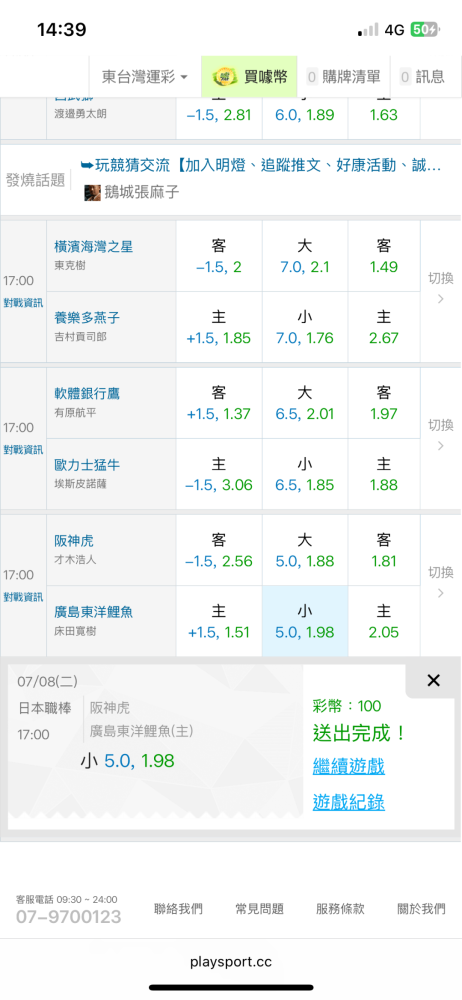
Task: Click the 繼續遊戲 link
Action: pos(348,766)
